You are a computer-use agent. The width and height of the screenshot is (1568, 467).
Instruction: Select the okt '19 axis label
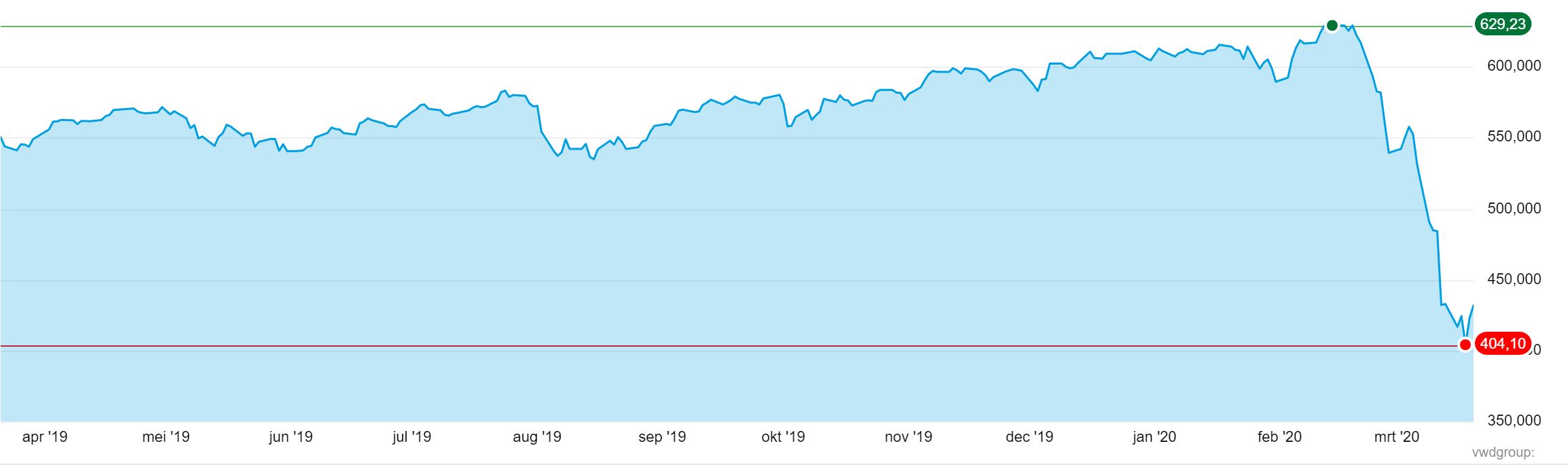pos(783,437)
